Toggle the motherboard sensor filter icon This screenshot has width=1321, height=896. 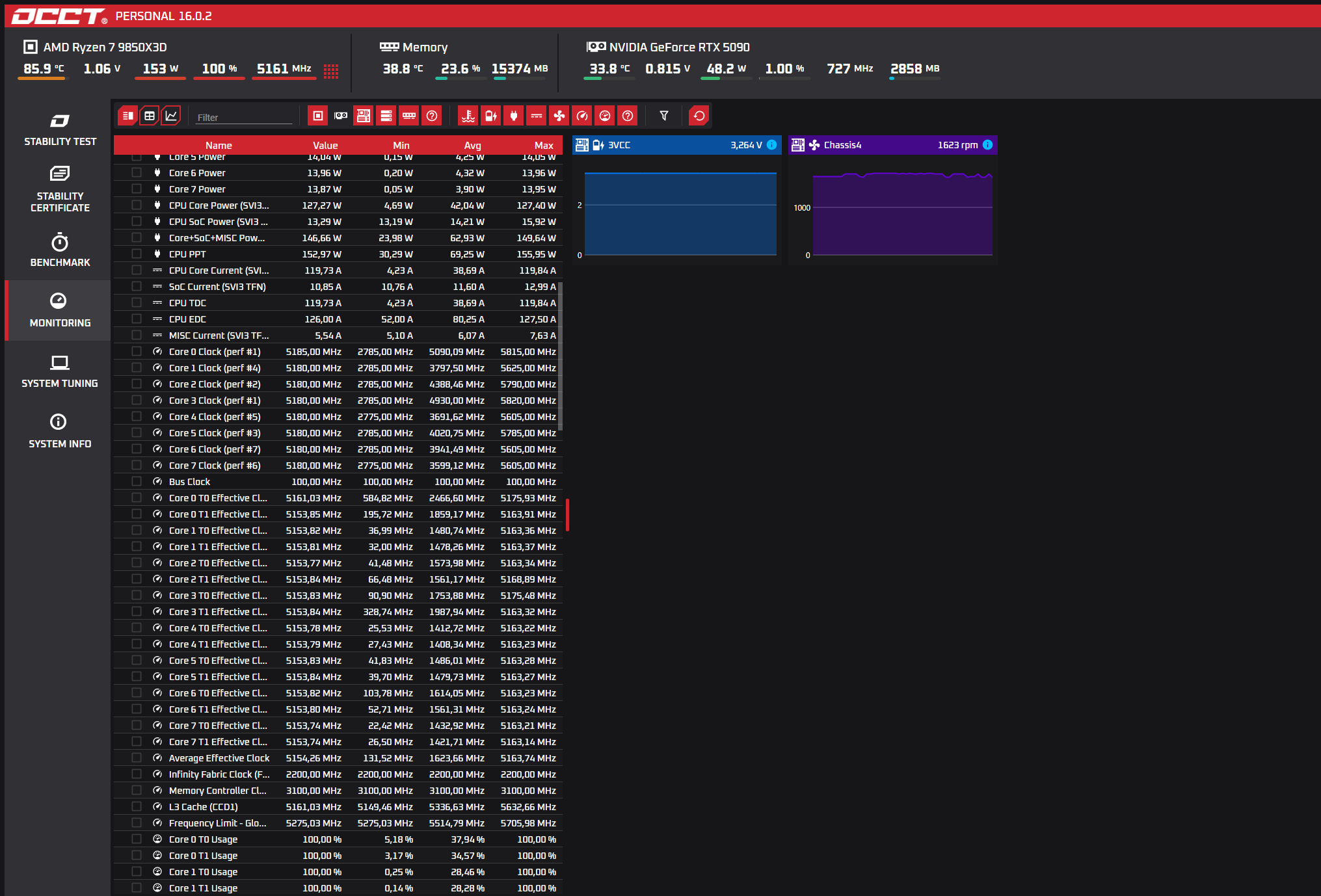pos(364,116)
